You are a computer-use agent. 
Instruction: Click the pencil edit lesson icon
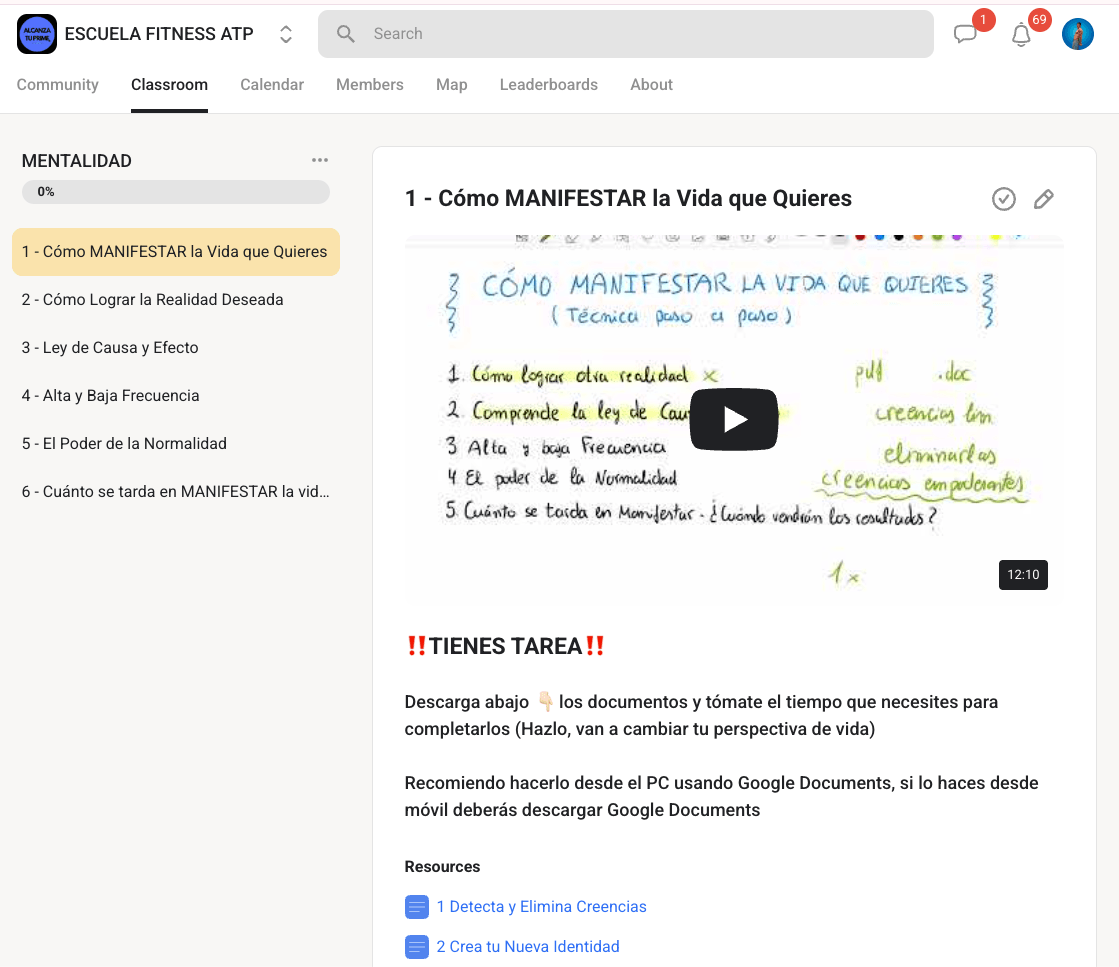point(1043,199)
